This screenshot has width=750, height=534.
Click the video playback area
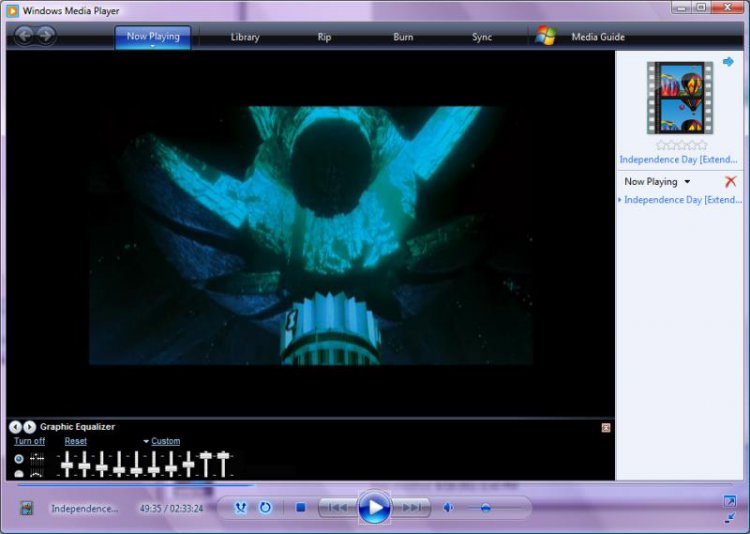[310, 235]
